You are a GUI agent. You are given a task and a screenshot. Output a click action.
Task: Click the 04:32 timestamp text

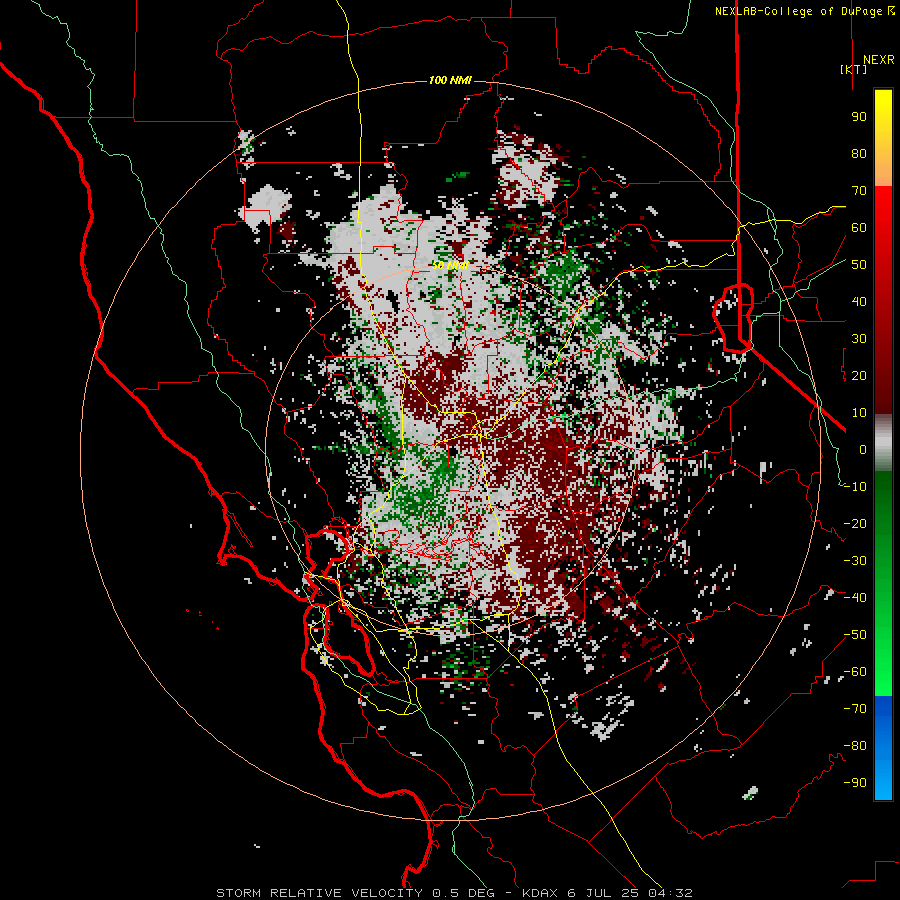coord(672,893)
